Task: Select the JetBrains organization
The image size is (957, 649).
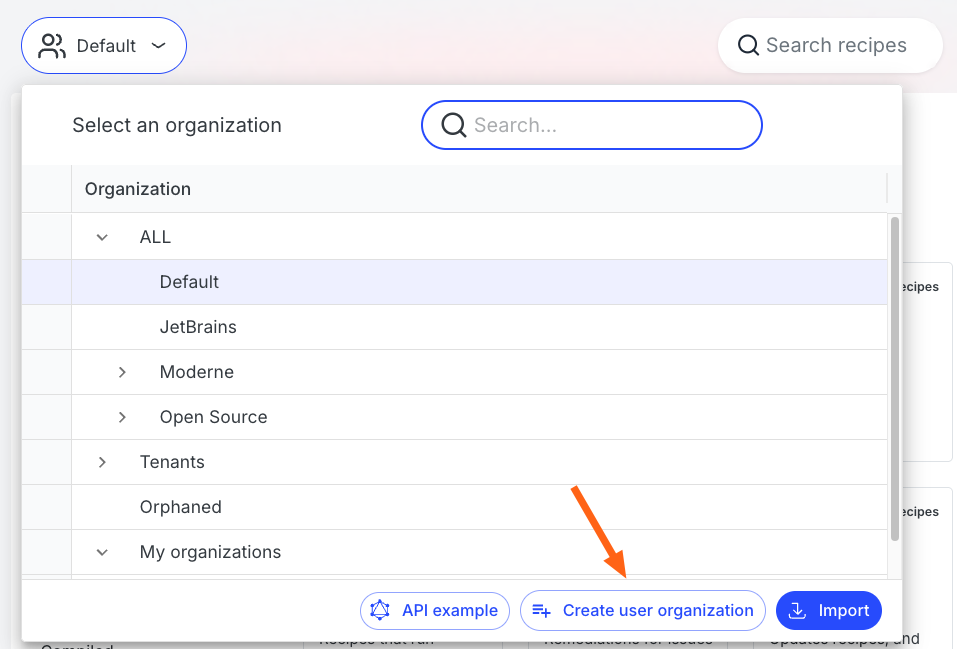Action: click(198, 327)
